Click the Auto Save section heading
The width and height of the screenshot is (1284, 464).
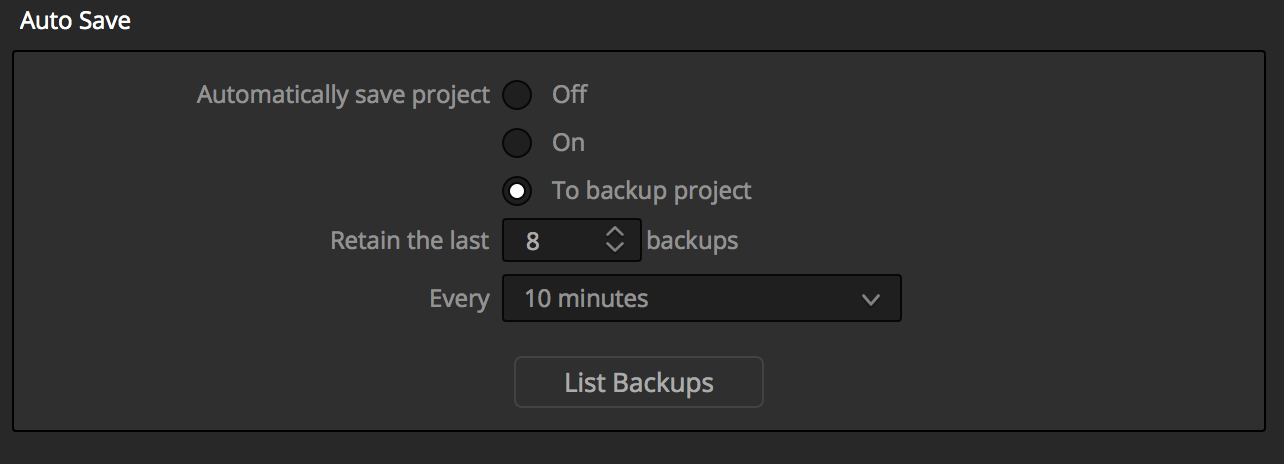click(x=75, y=21)
